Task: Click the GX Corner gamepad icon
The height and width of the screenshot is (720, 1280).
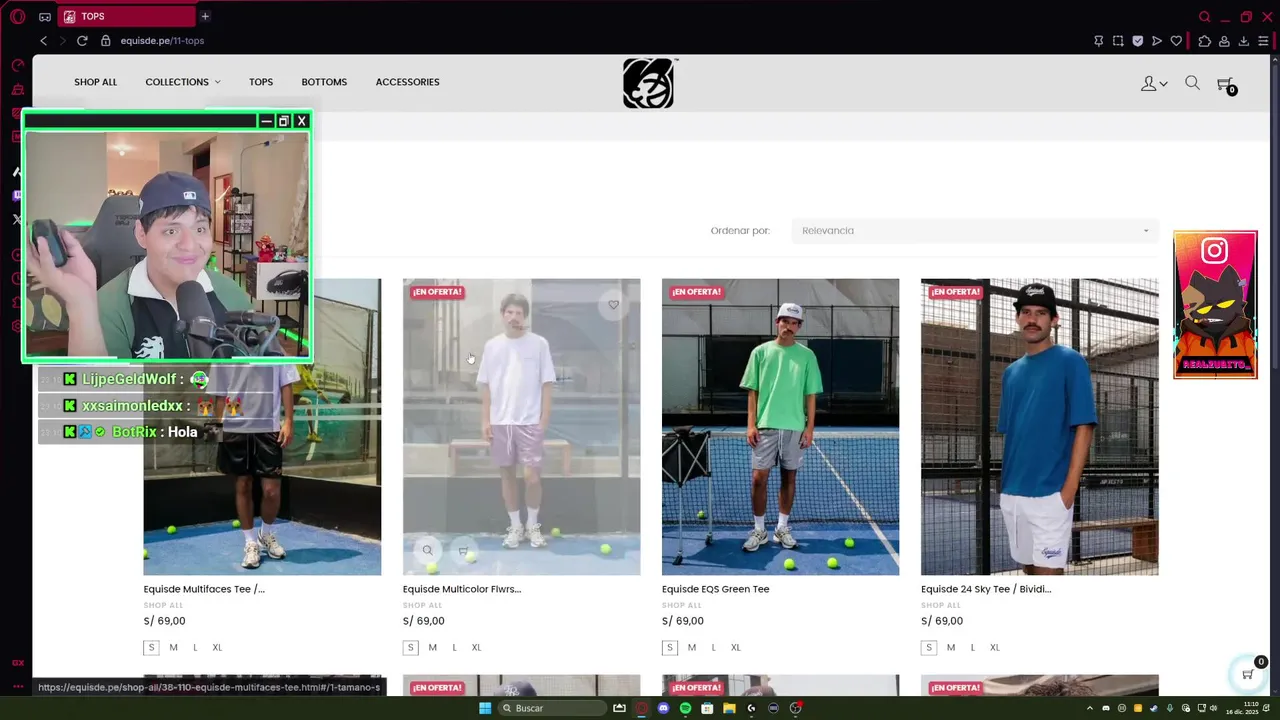Action: 45,16
